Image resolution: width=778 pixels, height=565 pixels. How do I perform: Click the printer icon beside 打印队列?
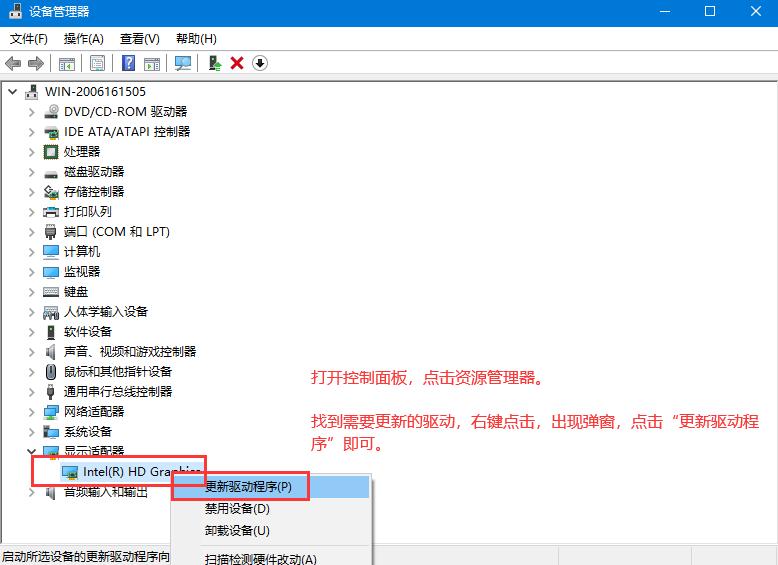(51, 212)
